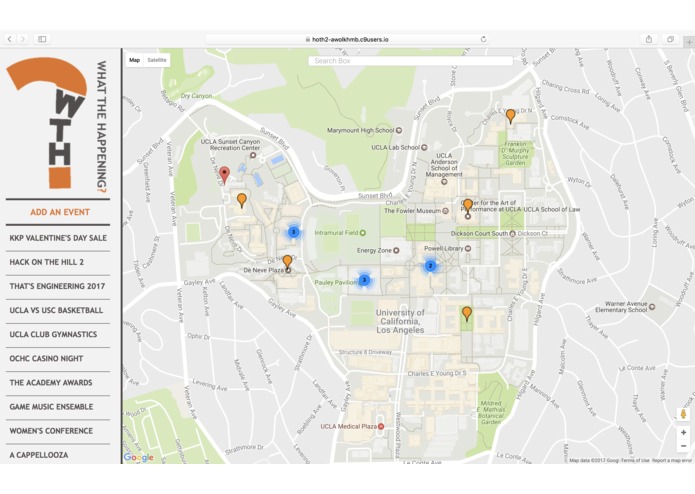Image resolution: width=695 pixels, height=494 pixels.
Task: Click the UCLA School of Law label
Action: [553, 209]
